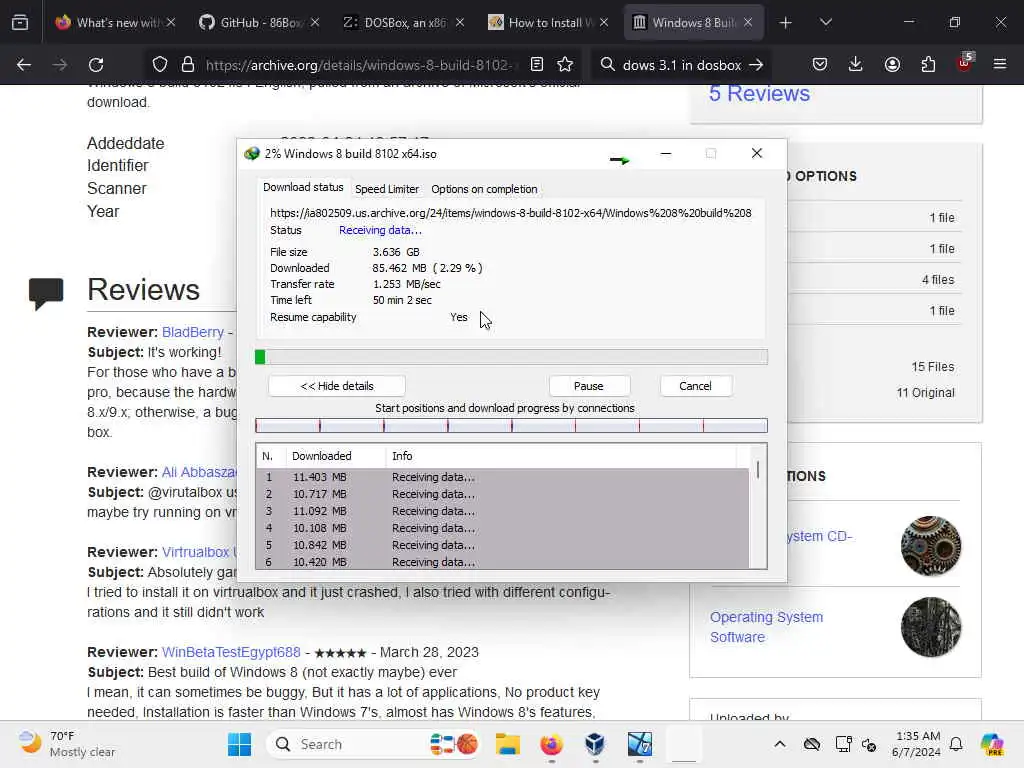This screenshot has width=1024, height=768.
Task: Expand the list all tabs dropdown arrow
Action: [x=826, y=23]
